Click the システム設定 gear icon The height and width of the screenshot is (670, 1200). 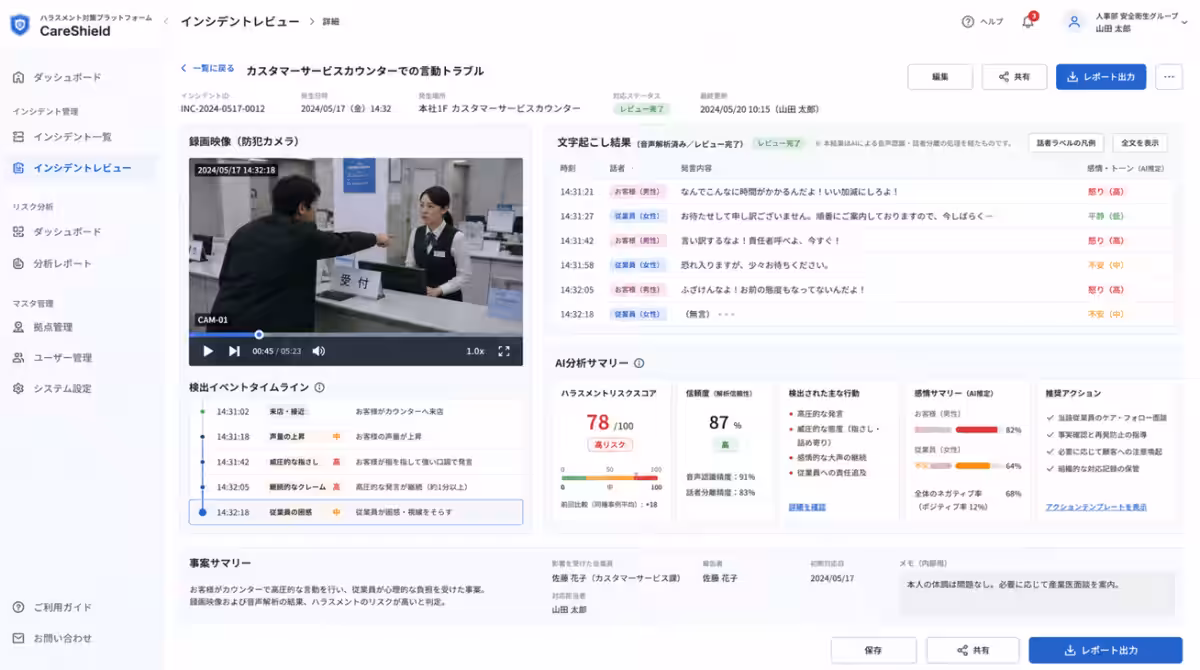[19, 389]
